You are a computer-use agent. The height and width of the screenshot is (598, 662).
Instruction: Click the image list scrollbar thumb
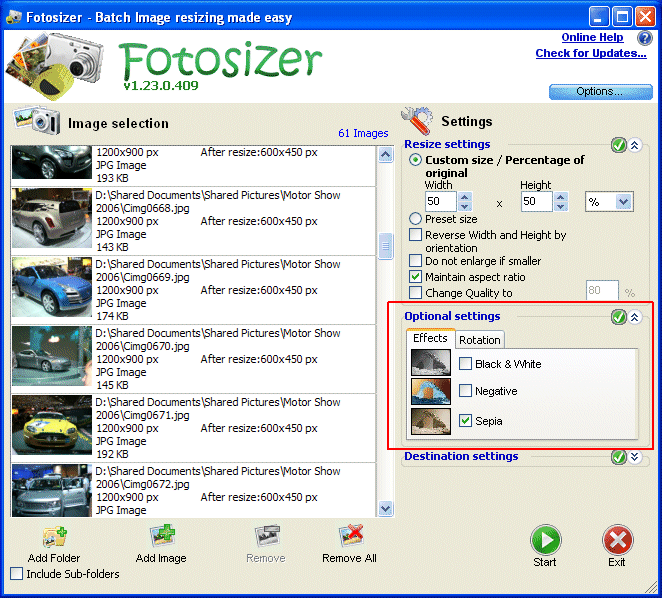[385, 246]
